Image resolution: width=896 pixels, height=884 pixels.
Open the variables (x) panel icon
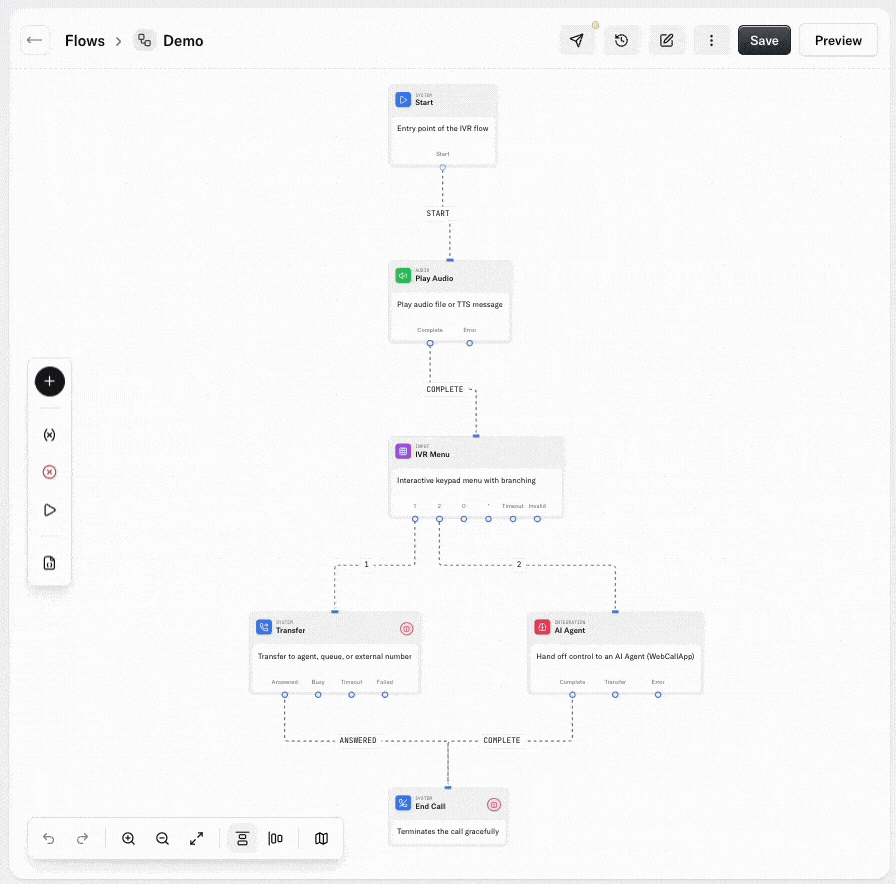pos(50,435)
